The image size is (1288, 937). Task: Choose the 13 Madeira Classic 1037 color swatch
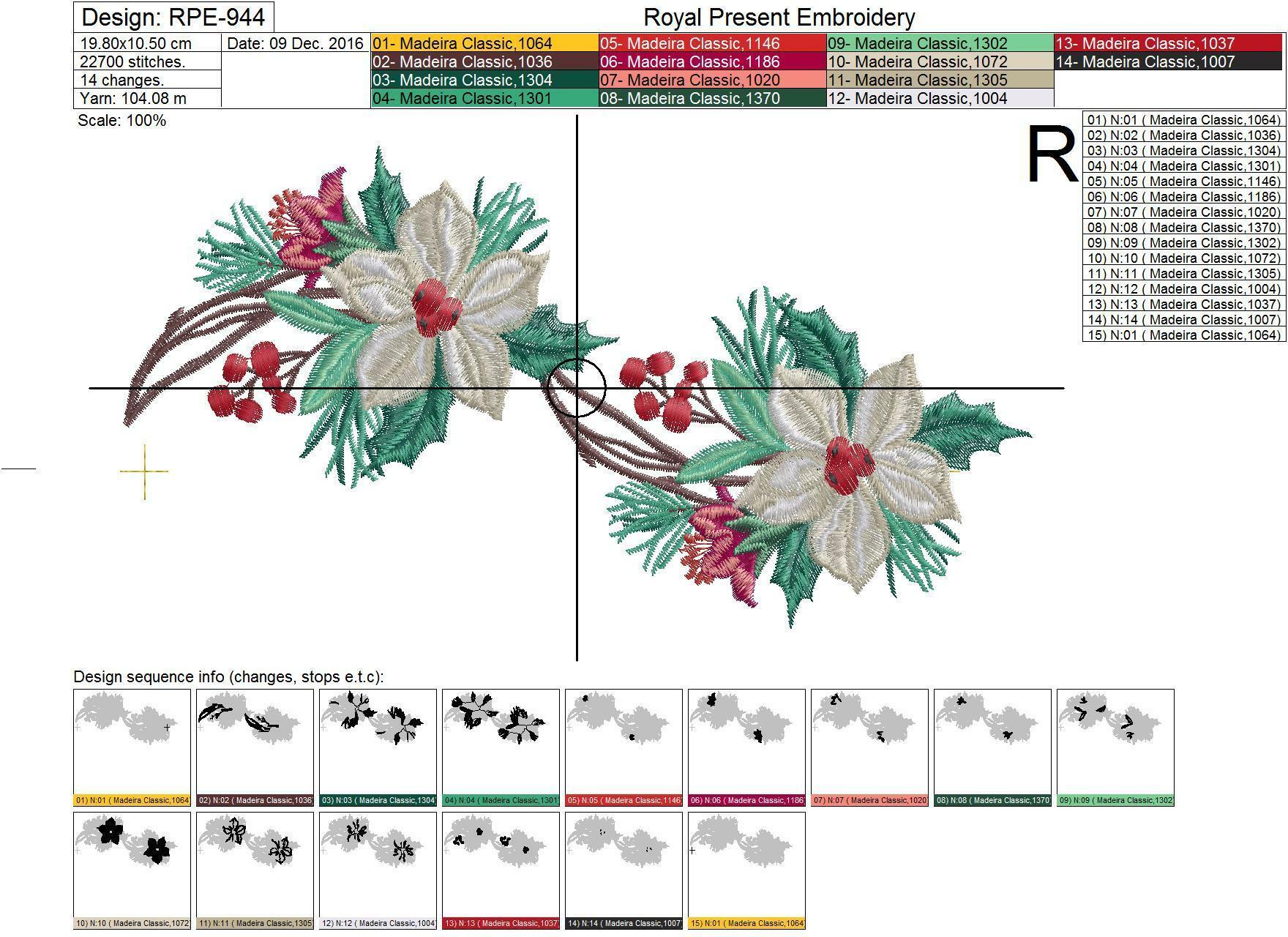pos(1168,43)
